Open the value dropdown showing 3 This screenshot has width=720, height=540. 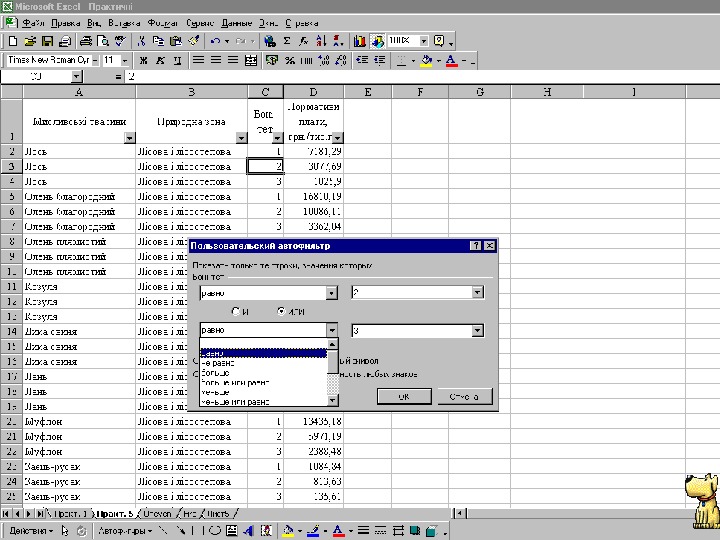(477, 330)
